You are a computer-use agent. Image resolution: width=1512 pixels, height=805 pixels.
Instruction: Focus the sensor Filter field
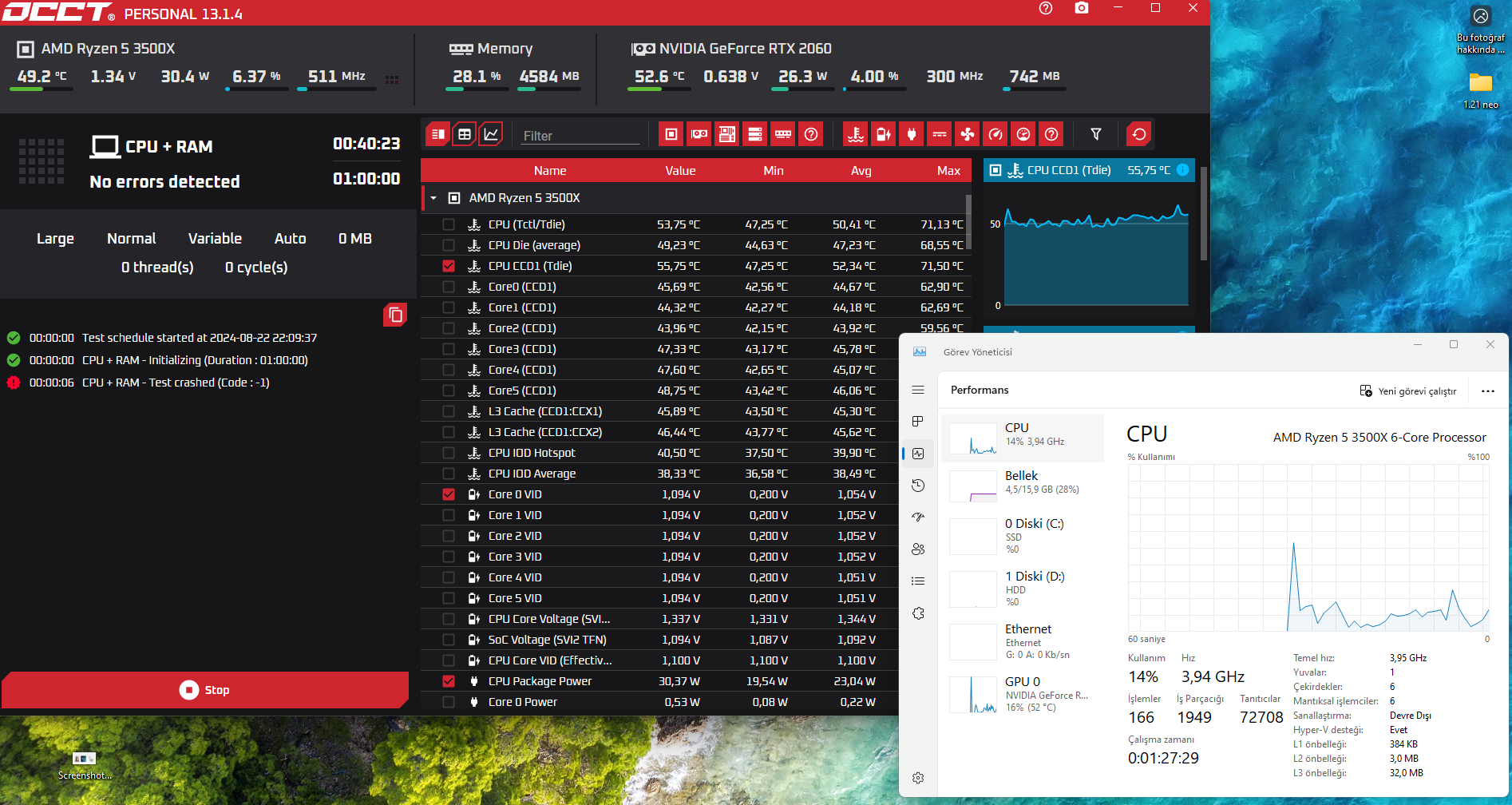tap(580, 136)
